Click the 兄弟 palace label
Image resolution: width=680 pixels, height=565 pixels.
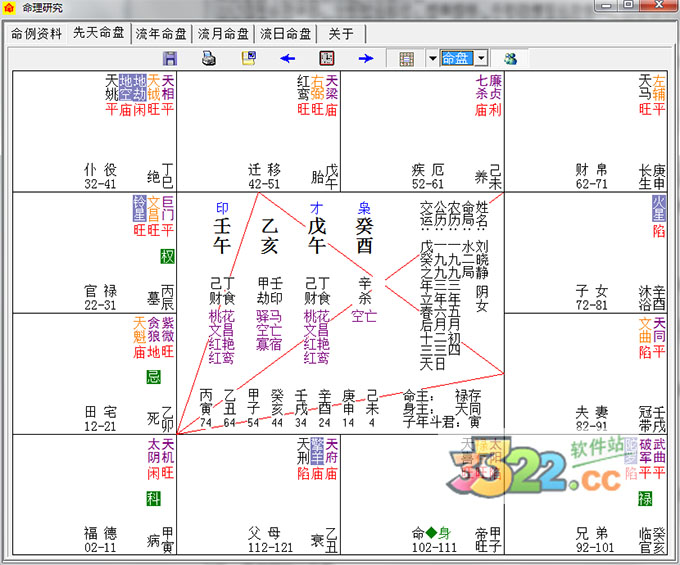[x=592, y=533]
